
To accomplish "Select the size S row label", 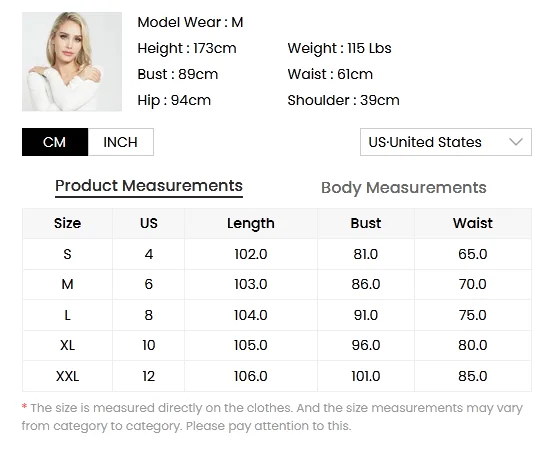I will [67, 254].
